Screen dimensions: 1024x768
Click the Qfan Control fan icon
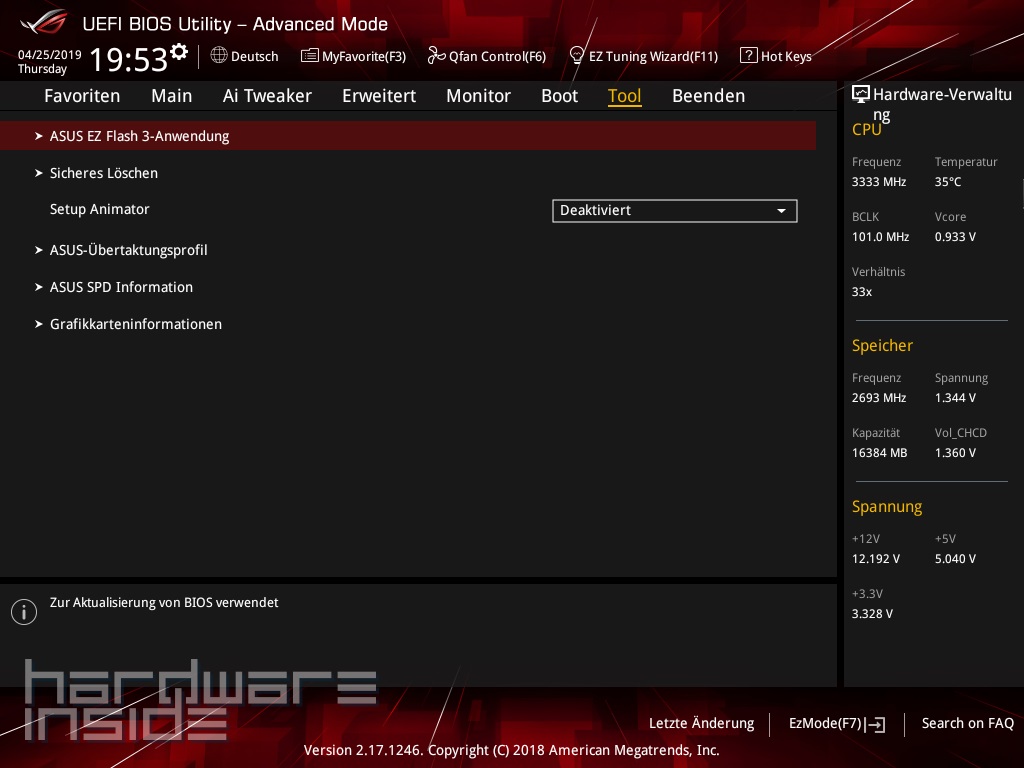tap(436, 56)
